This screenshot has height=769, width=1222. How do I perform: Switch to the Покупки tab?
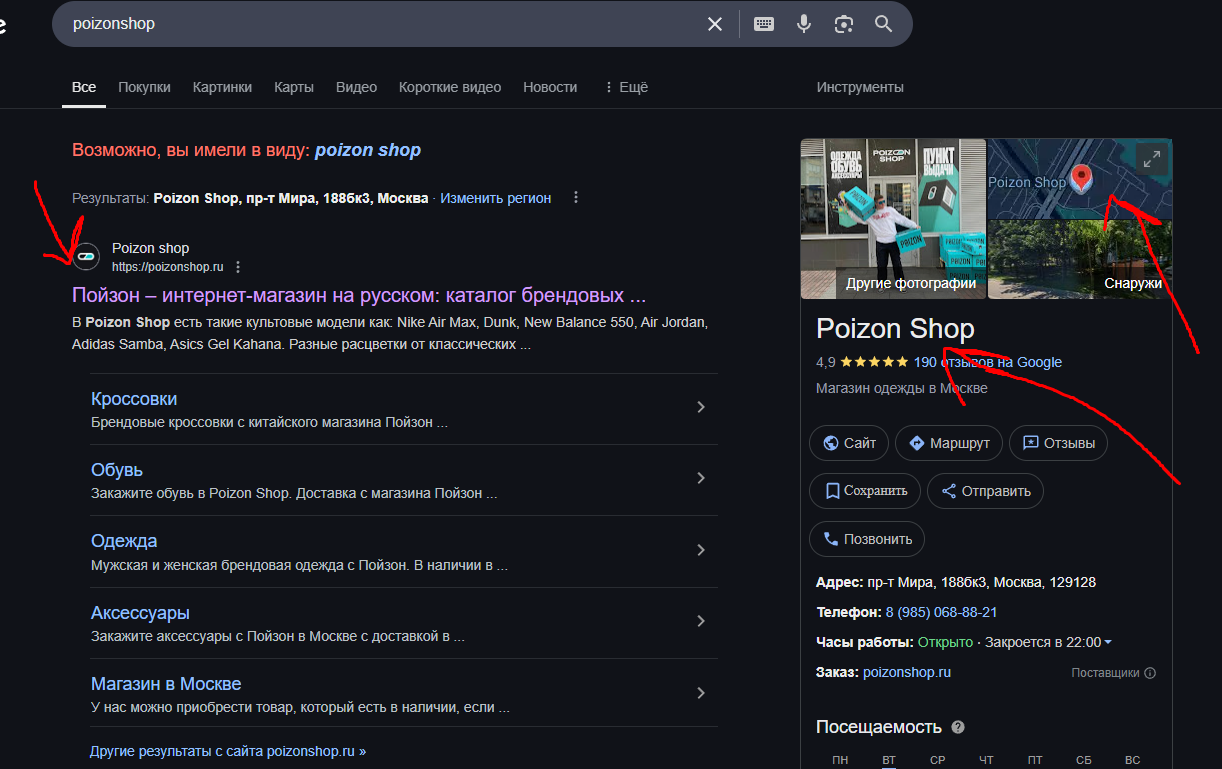click(144, 87)
